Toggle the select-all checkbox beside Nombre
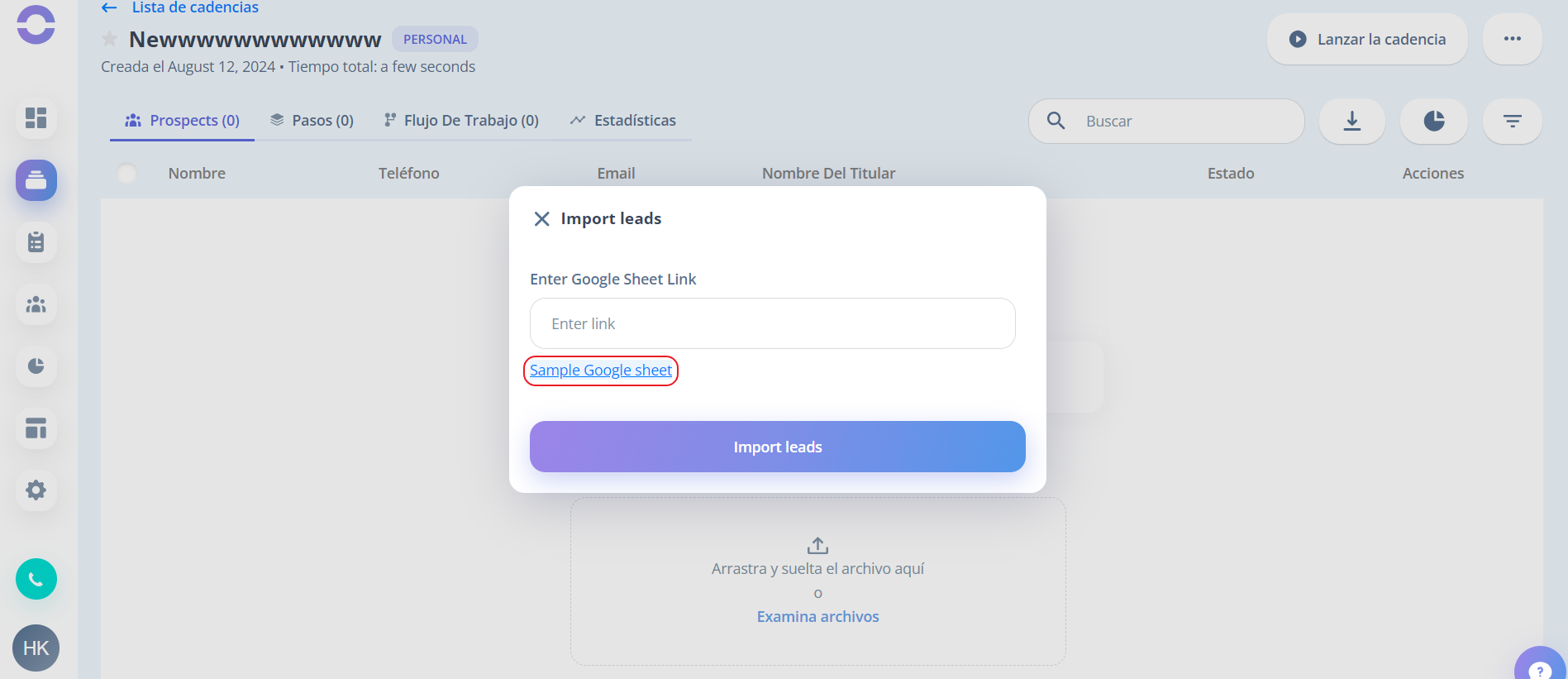Viewport: 1568px width, 679px height. [x=127, y=174]
